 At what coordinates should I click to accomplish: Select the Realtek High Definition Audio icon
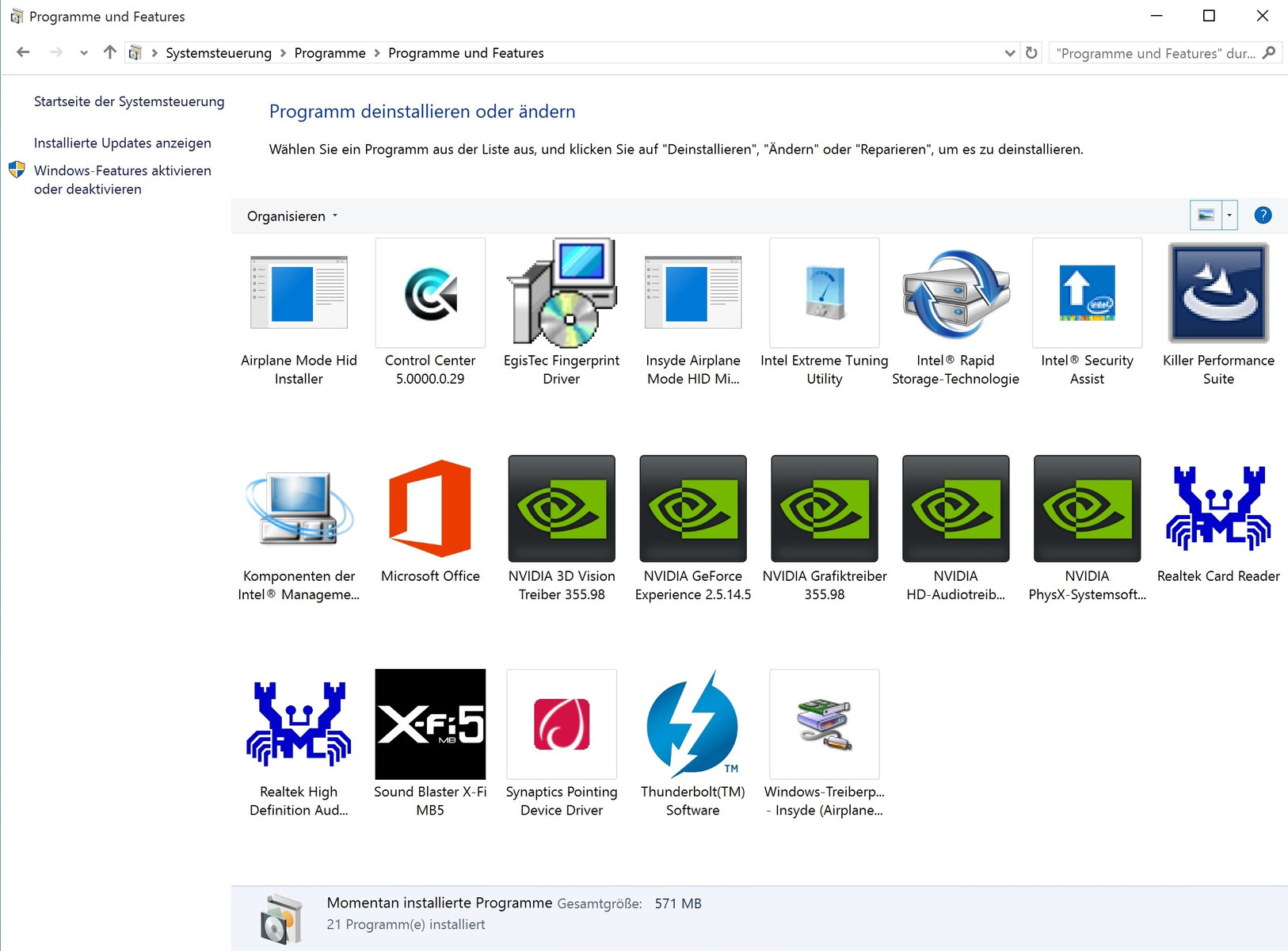point(299,724)
